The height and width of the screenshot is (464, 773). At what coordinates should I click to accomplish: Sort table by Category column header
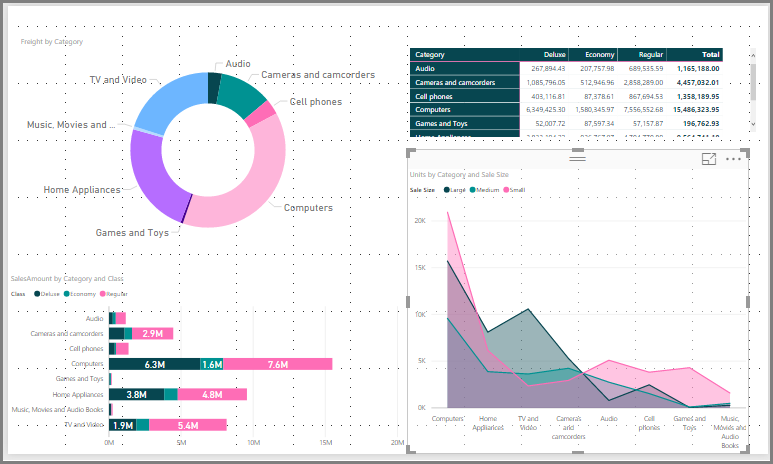(431, 54)
